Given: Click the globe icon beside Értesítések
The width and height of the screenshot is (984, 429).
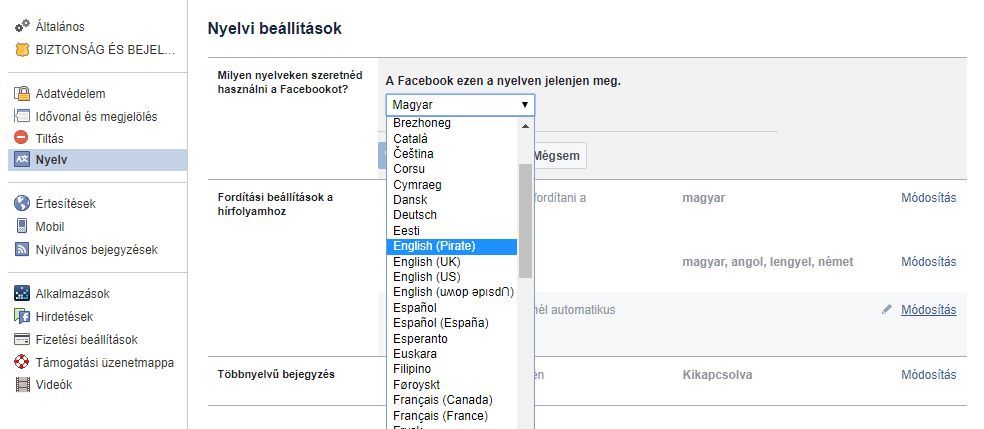Looking at the screenshot, I should [22, 204].
